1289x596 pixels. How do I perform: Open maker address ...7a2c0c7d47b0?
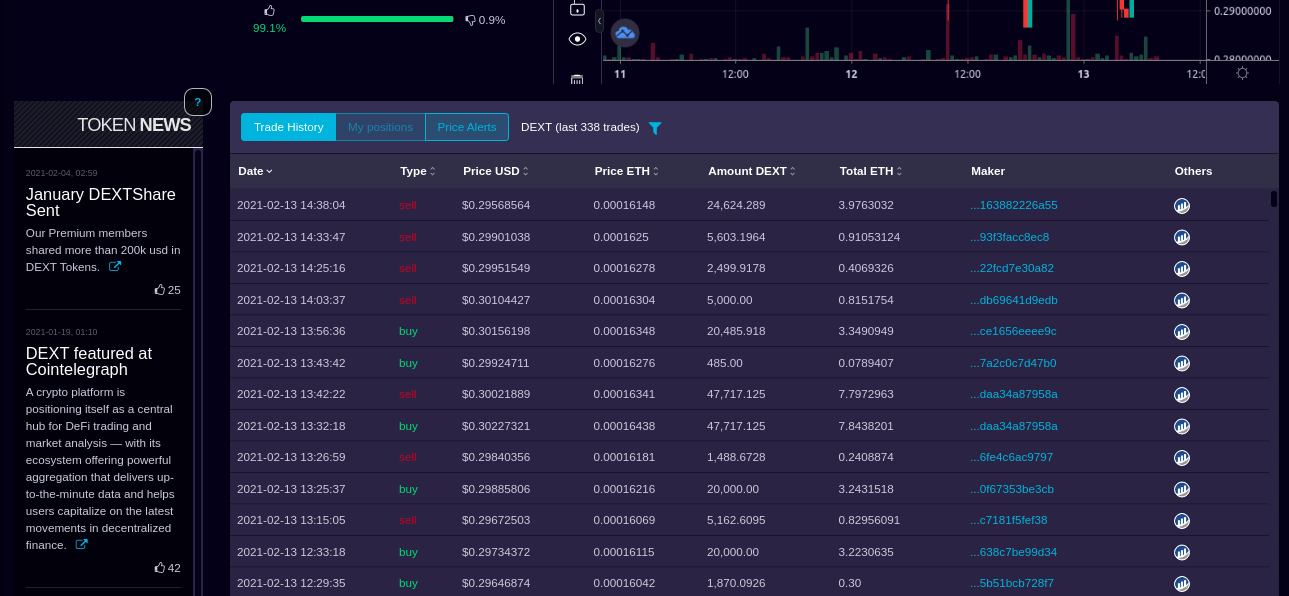pyautogui.click(x=1013, y=363)
